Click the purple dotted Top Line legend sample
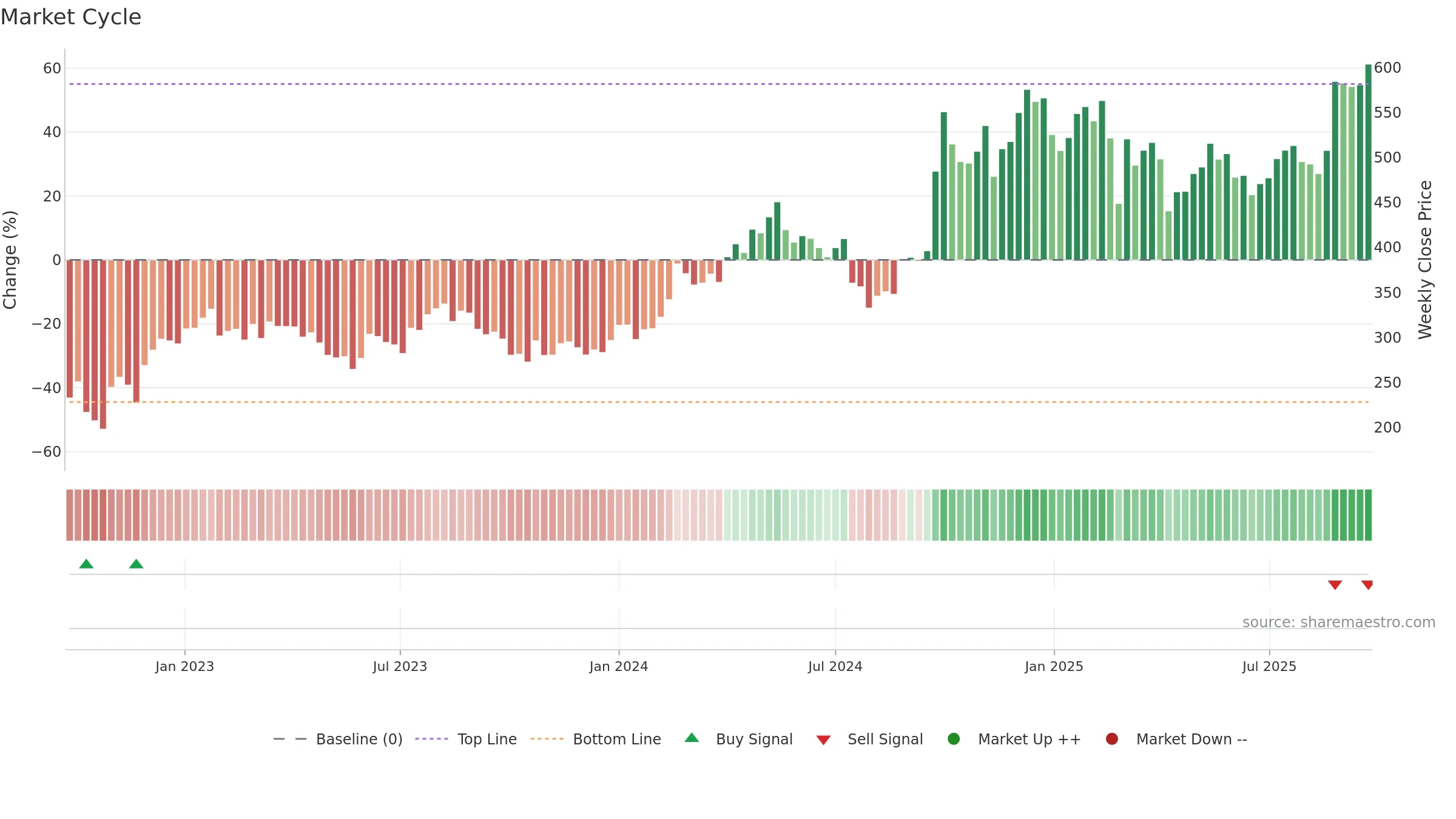1456x819 pixels. (x=431, y=739)
